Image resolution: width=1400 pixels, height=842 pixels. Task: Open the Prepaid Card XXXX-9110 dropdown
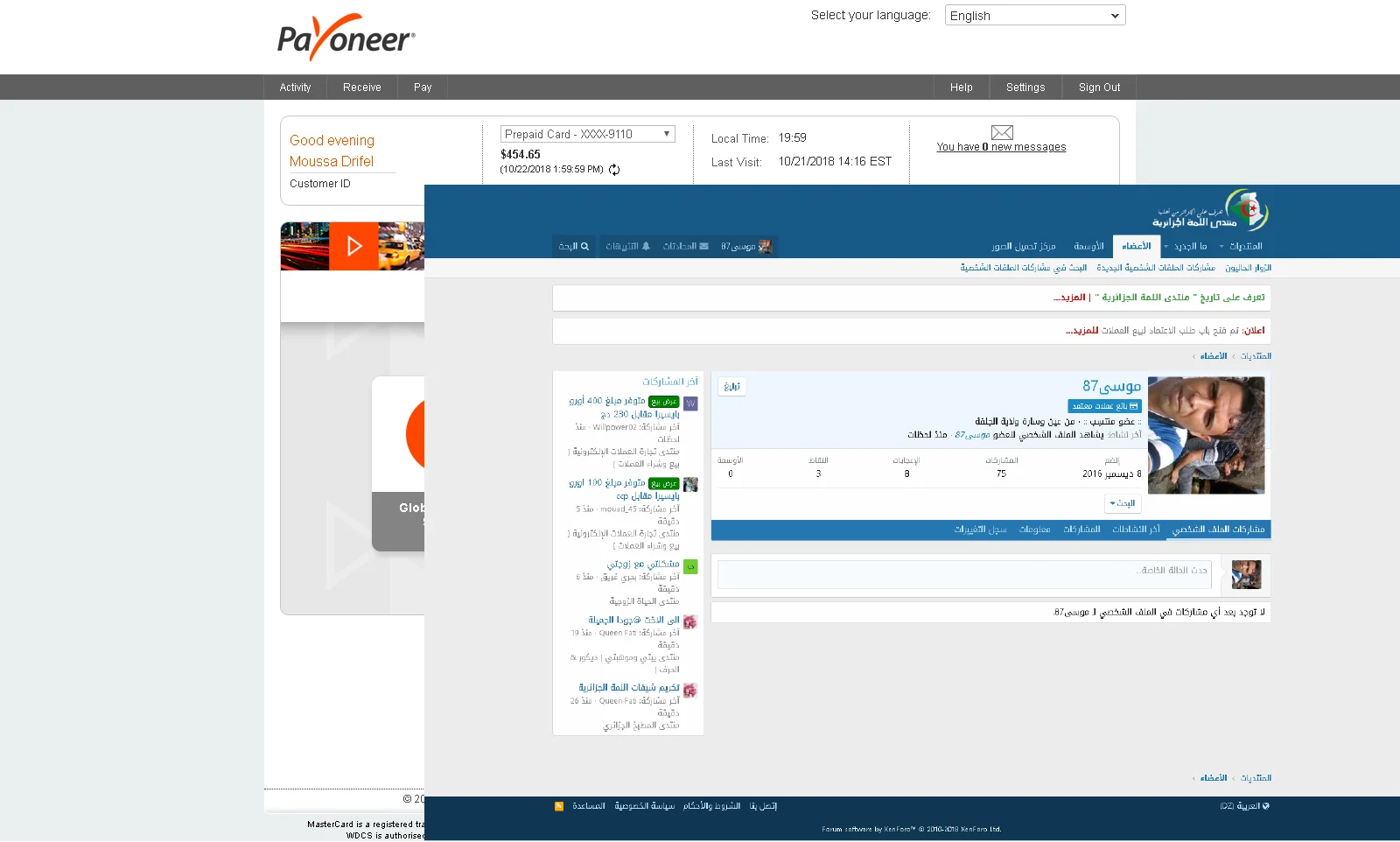tap(587, 134)
